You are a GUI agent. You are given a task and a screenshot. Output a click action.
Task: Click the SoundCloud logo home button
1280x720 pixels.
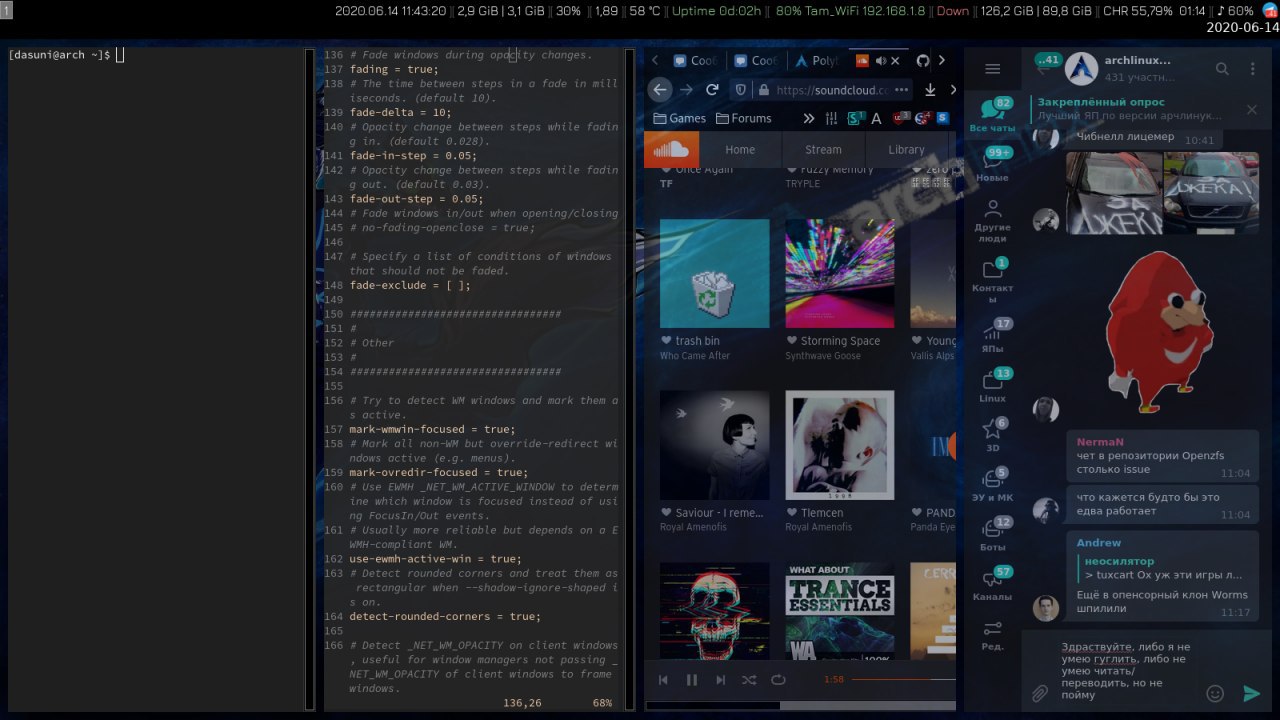tap(671, 149)
